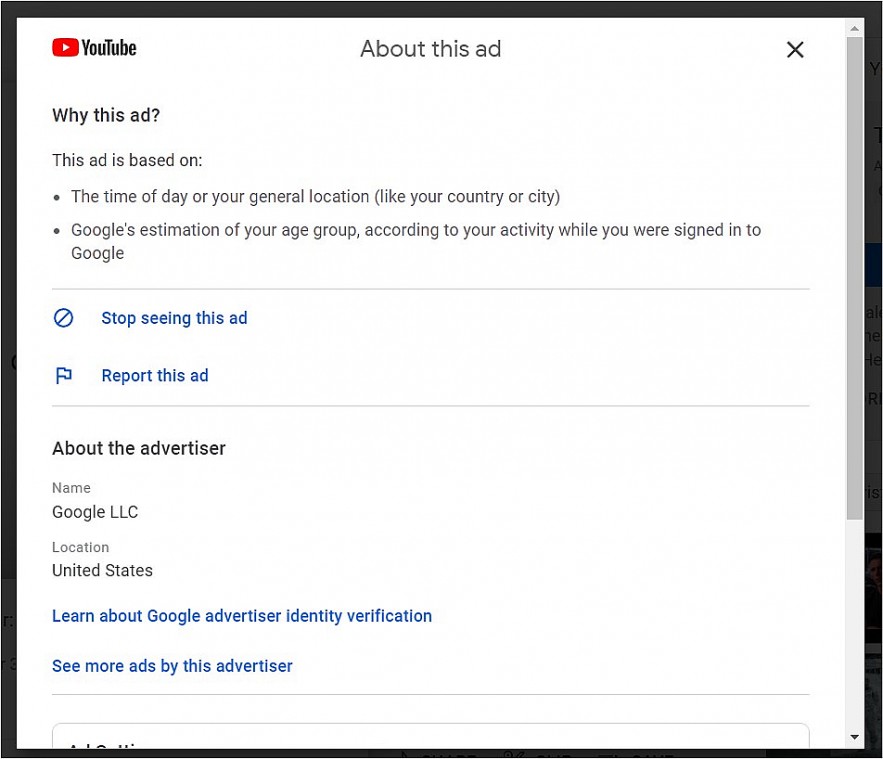Click the scrollbar down arrow

coord(854,737)
